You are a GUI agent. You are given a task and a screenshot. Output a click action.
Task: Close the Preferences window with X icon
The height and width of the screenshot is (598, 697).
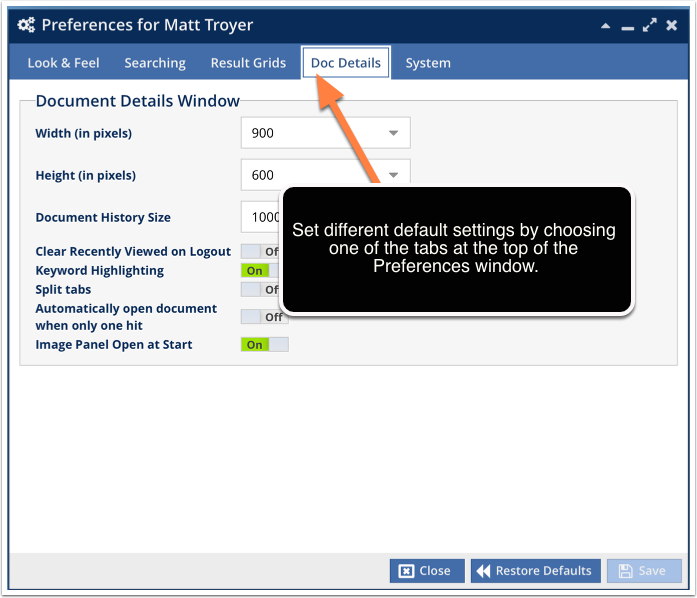click(672, 25)
